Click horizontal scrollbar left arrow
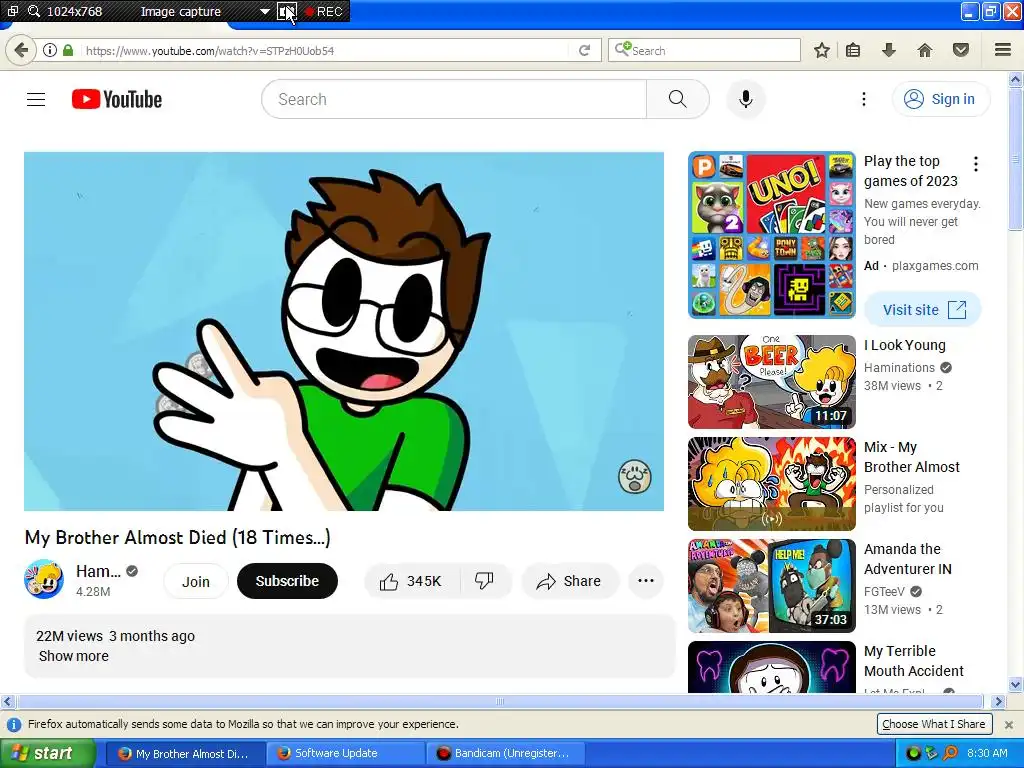 coord(7,702)
